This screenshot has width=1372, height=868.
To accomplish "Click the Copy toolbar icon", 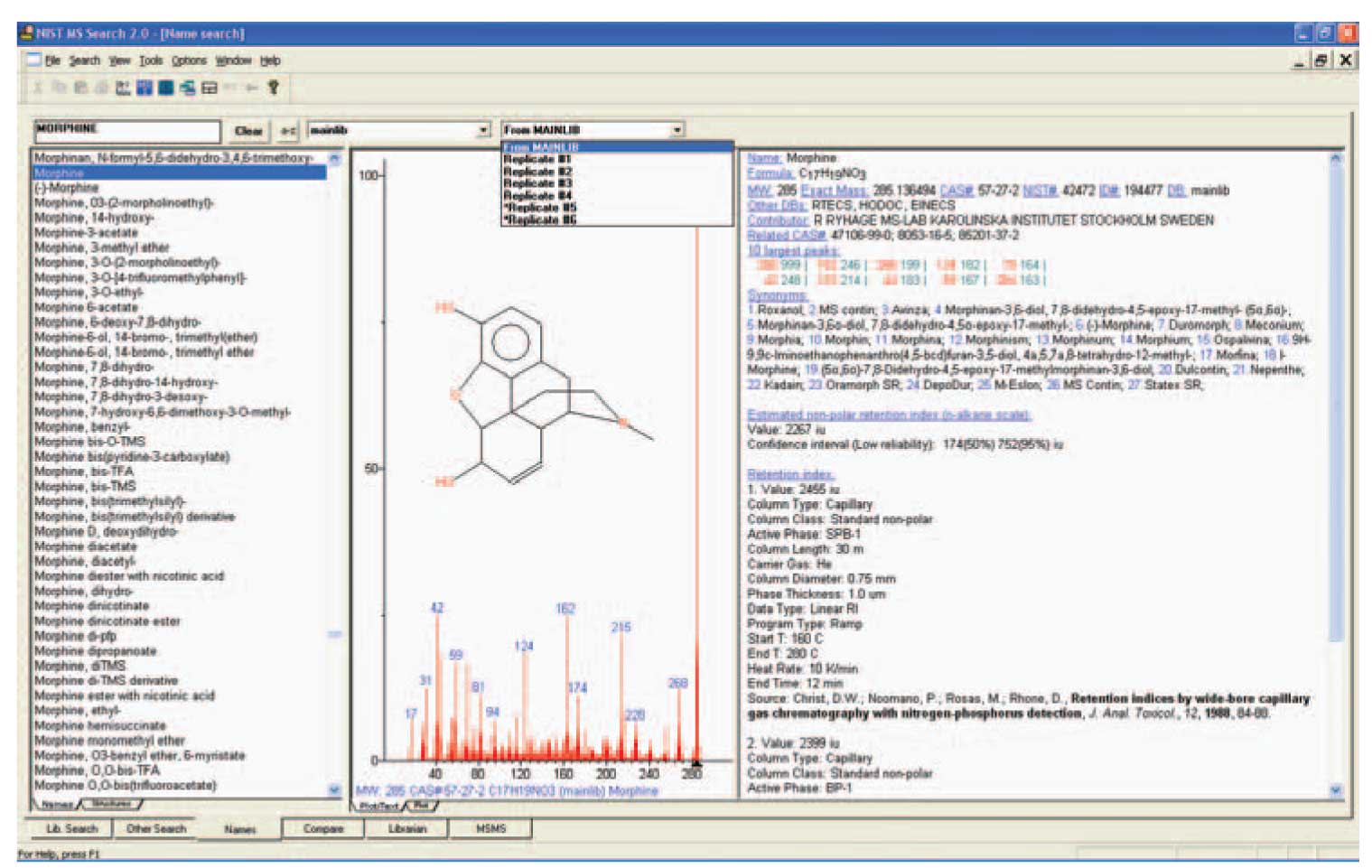I will [x=59, y=88].
